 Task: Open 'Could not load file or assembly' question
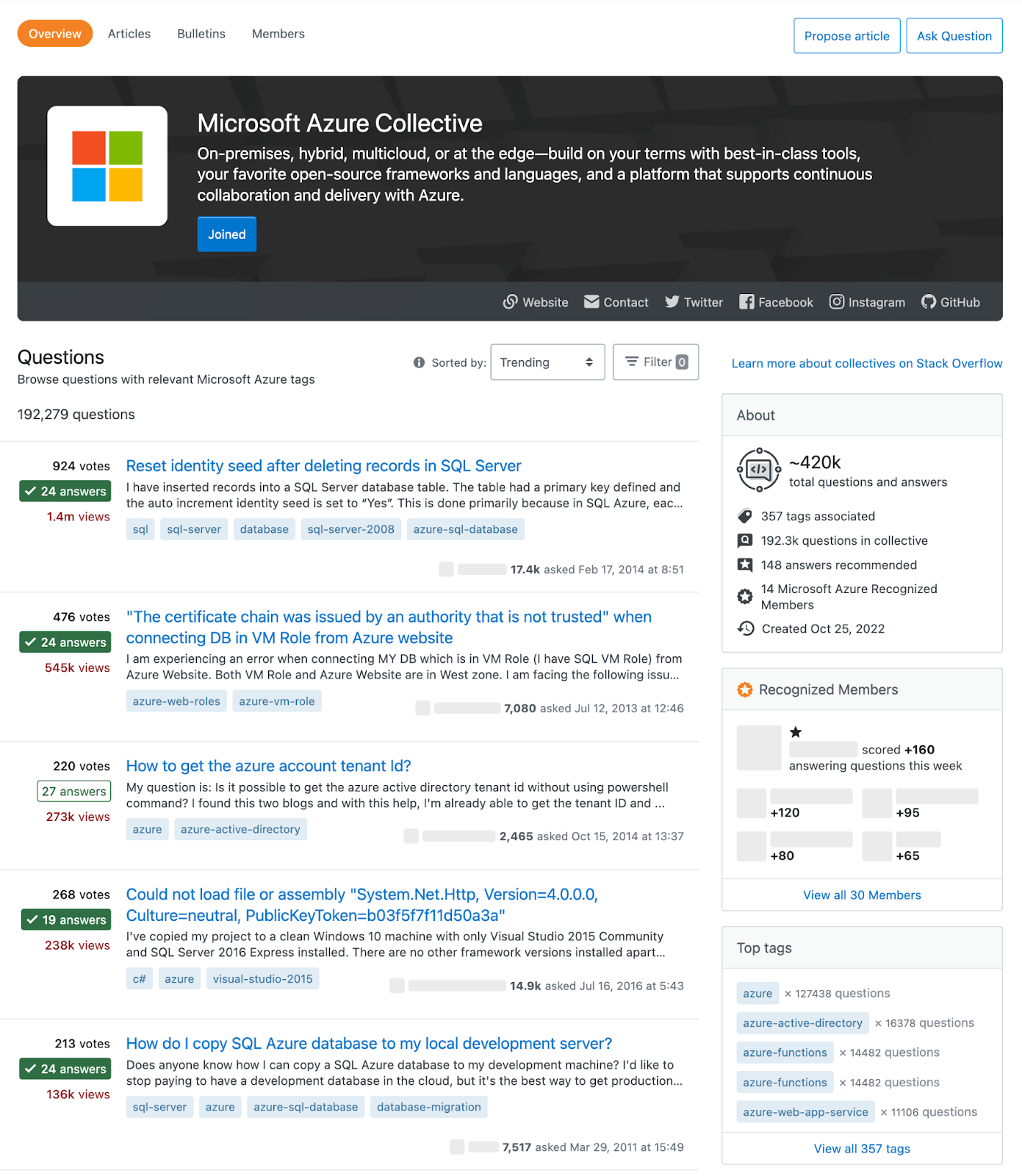362,905
